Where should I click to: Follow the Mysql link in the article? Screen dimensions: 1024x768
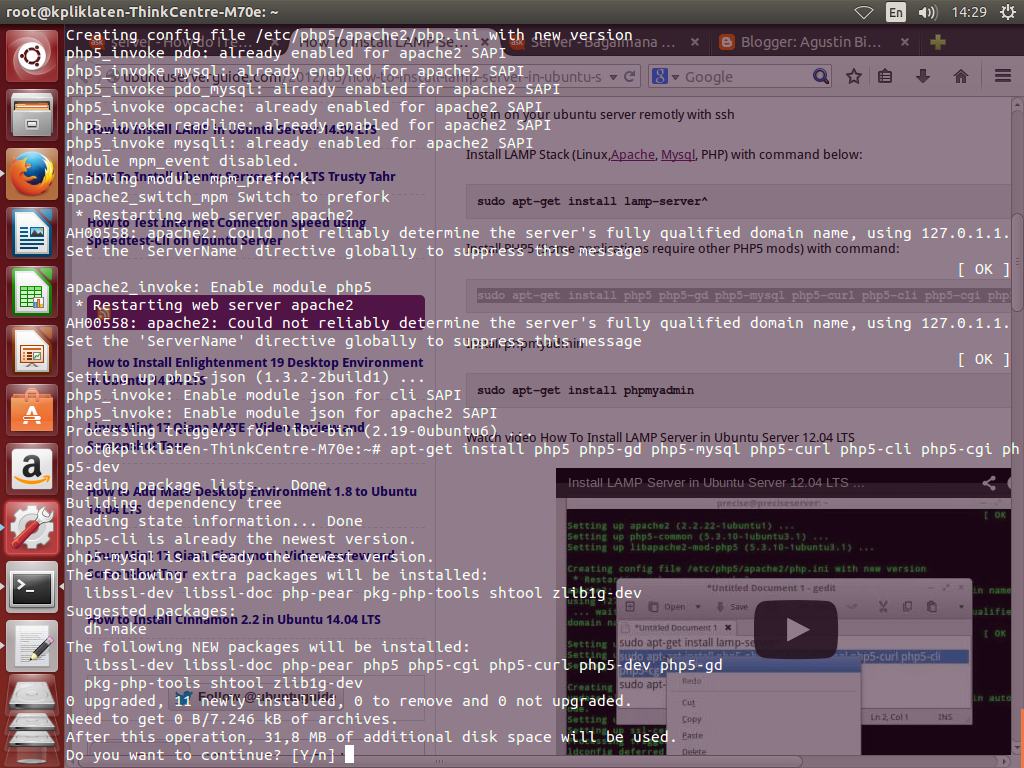click(677, 155)
